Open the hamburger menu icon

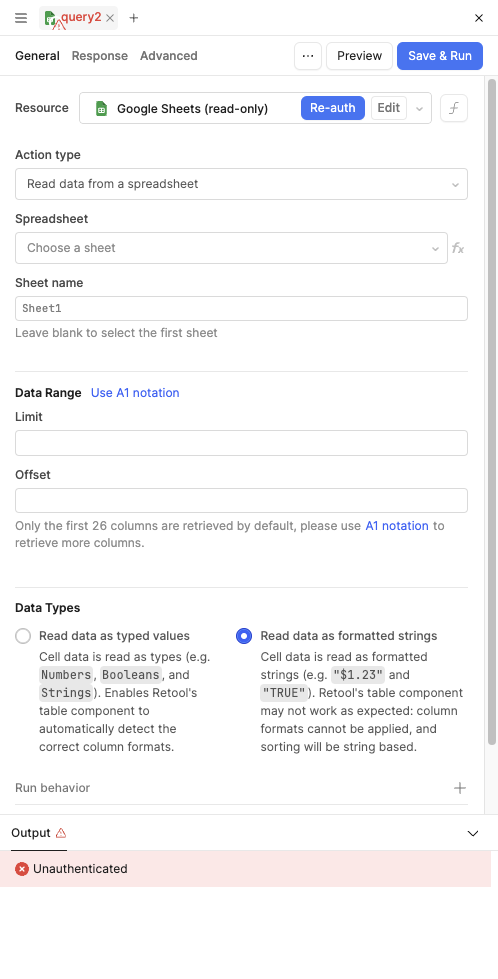click(x=21, y=18)
